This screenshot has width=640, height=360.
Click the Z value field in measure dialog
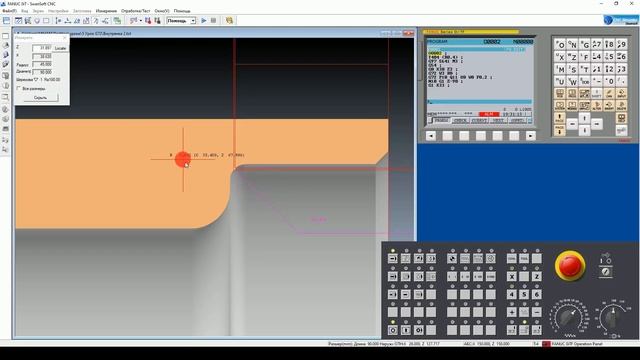(42, 48)
